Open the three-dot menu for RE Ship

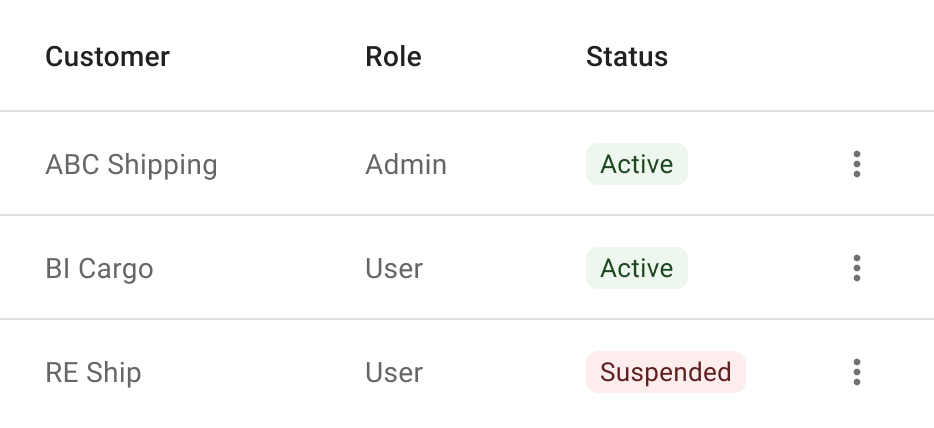857,372
